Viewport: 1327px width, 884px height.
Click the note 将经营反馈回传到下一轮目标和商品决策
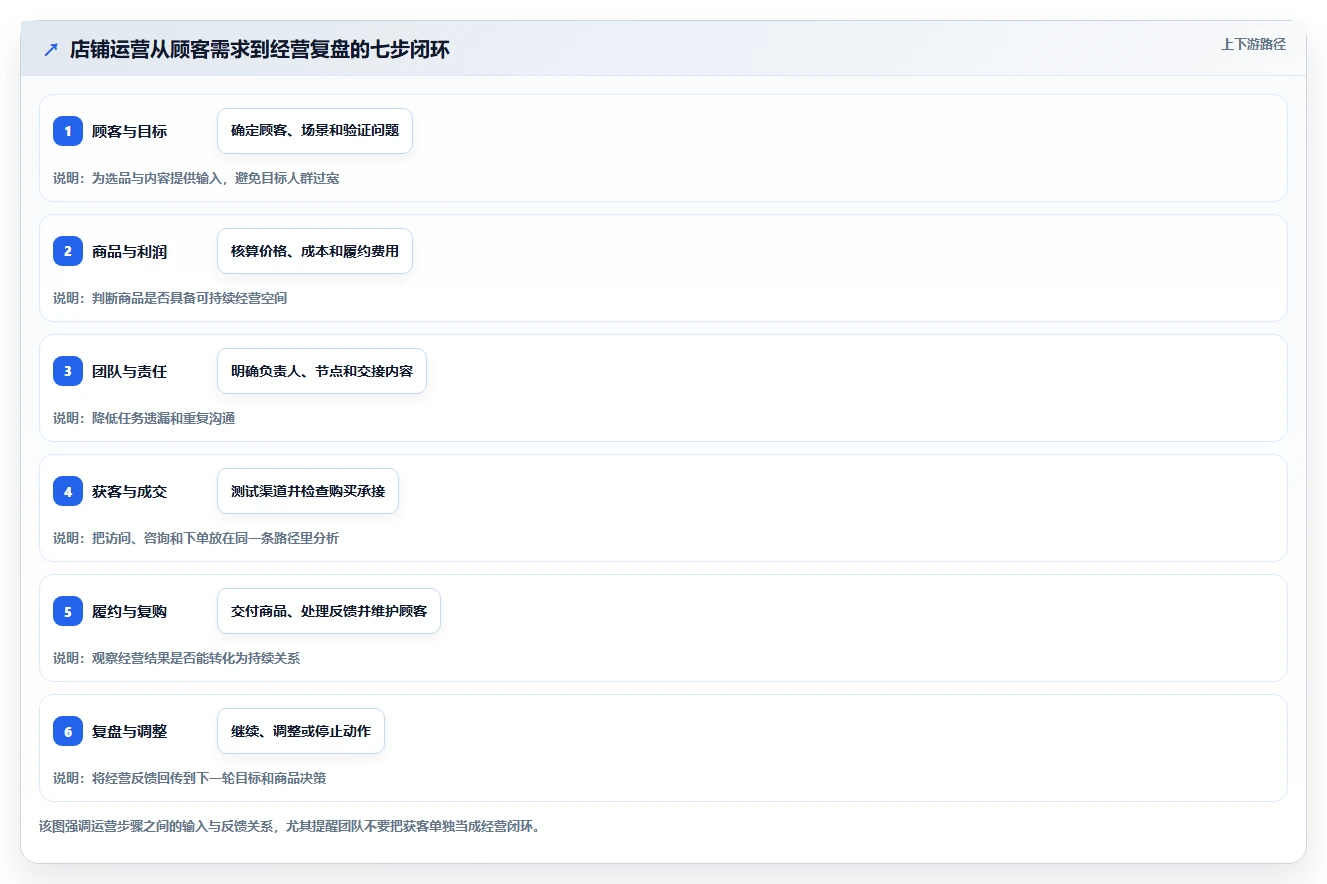point(209,778)
